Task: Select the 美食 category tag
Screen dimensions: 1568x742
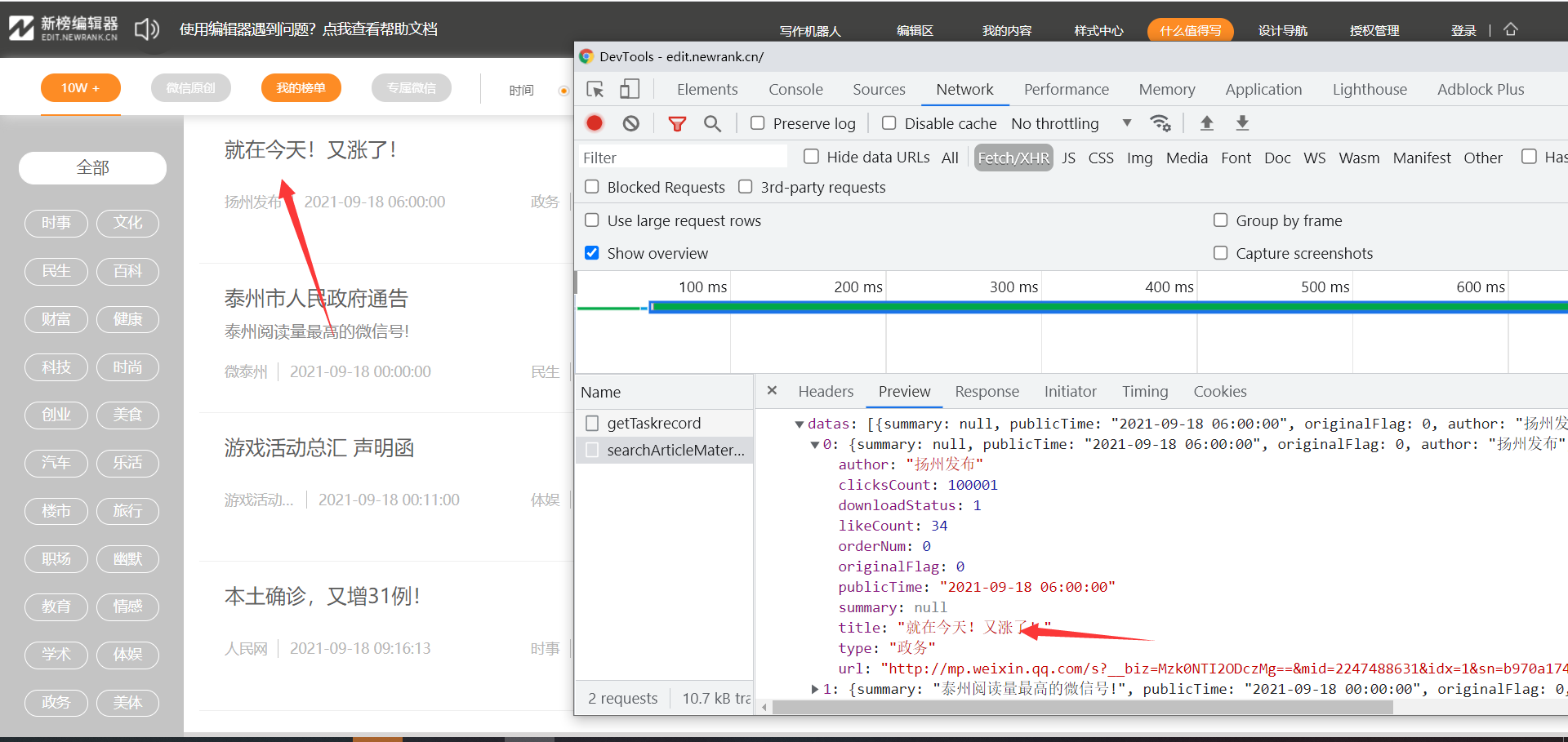Action: 127,415
